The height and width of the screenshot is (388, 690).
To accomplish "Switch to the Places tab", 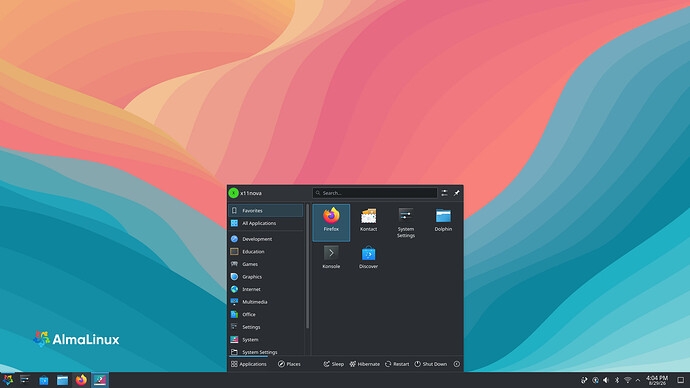I will [289, 364].
